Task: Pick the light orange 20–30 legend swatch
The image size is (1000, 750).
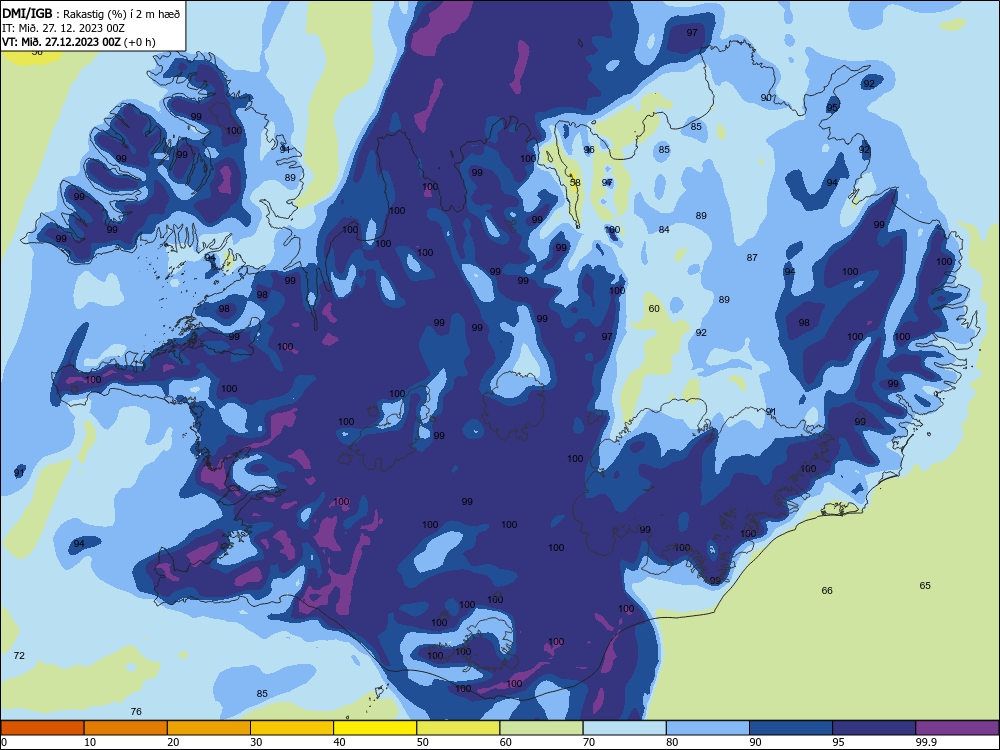Action: point(209,727)
